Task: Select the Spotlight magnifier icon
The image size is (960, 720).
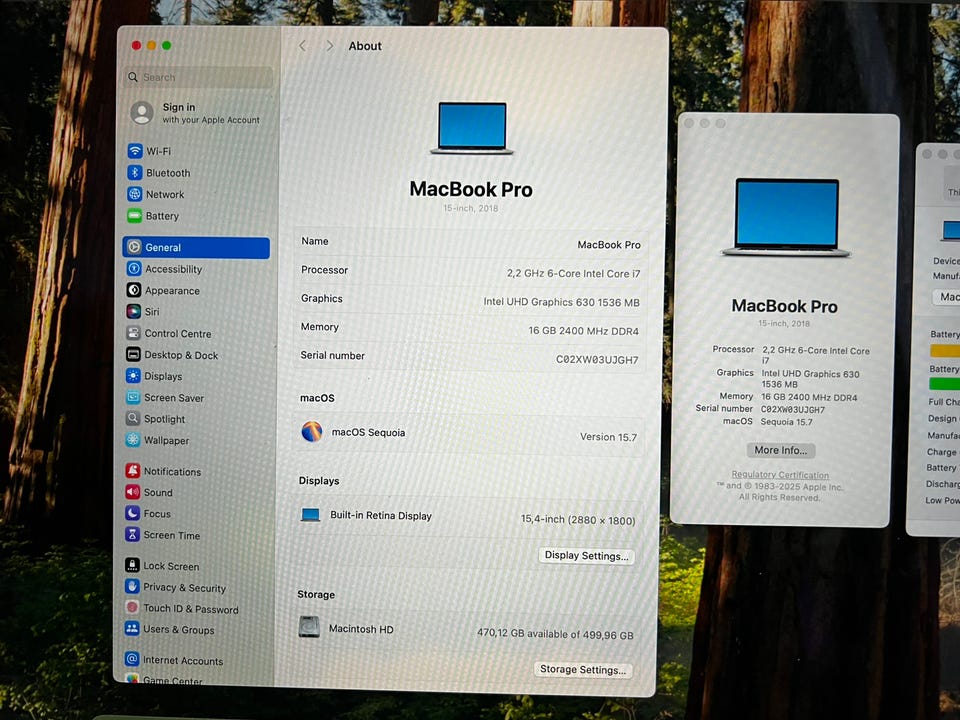Action: click(133, 419)
